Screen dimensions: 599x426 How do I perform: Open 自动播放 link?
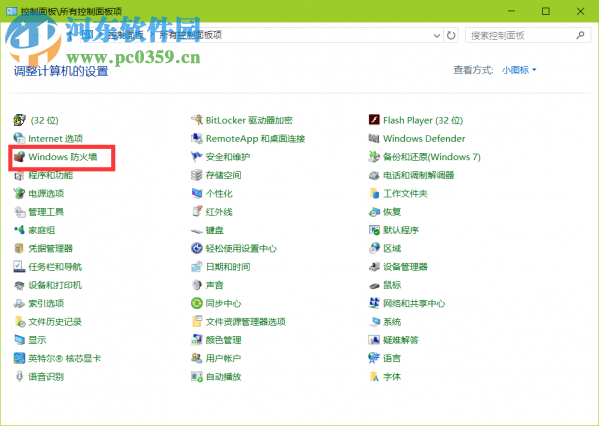click(223, 376)
